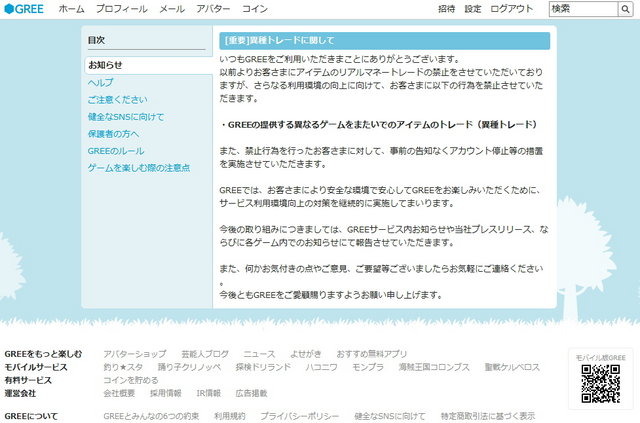Open 特定商取引法に基づく表示 footer link
Viewport: 640px width, 423px height.
(x=488, y=416)
